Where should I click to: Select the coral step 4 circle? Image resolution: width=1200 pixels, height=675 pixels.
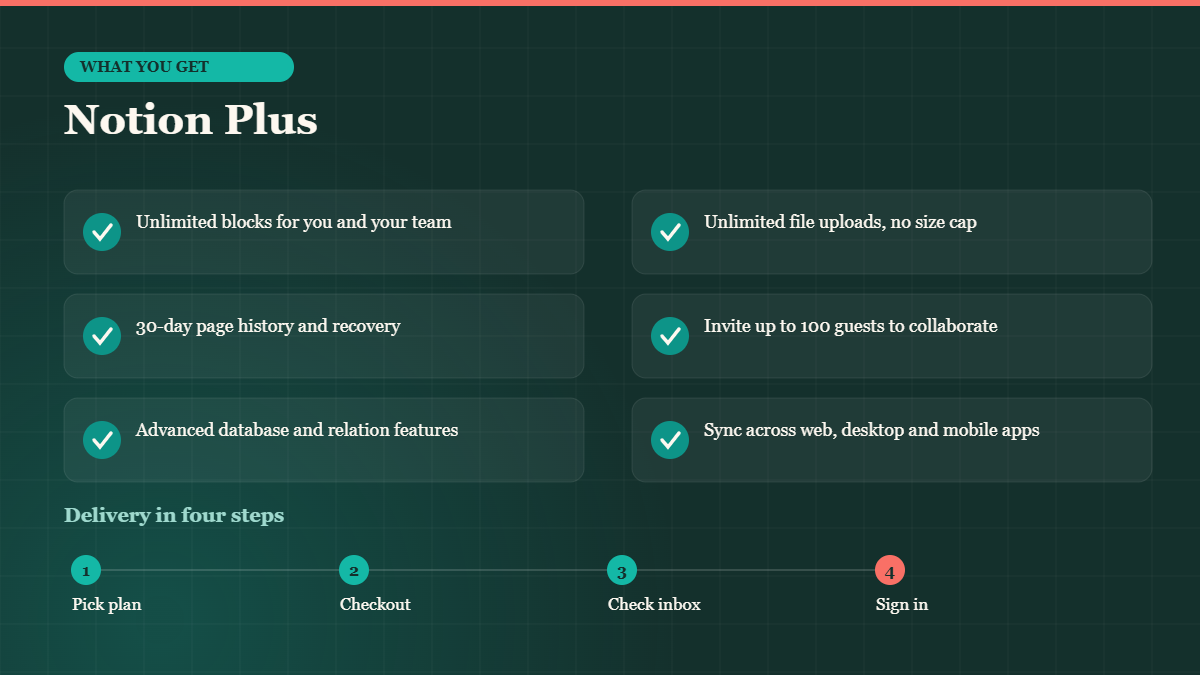click(890, 571)
